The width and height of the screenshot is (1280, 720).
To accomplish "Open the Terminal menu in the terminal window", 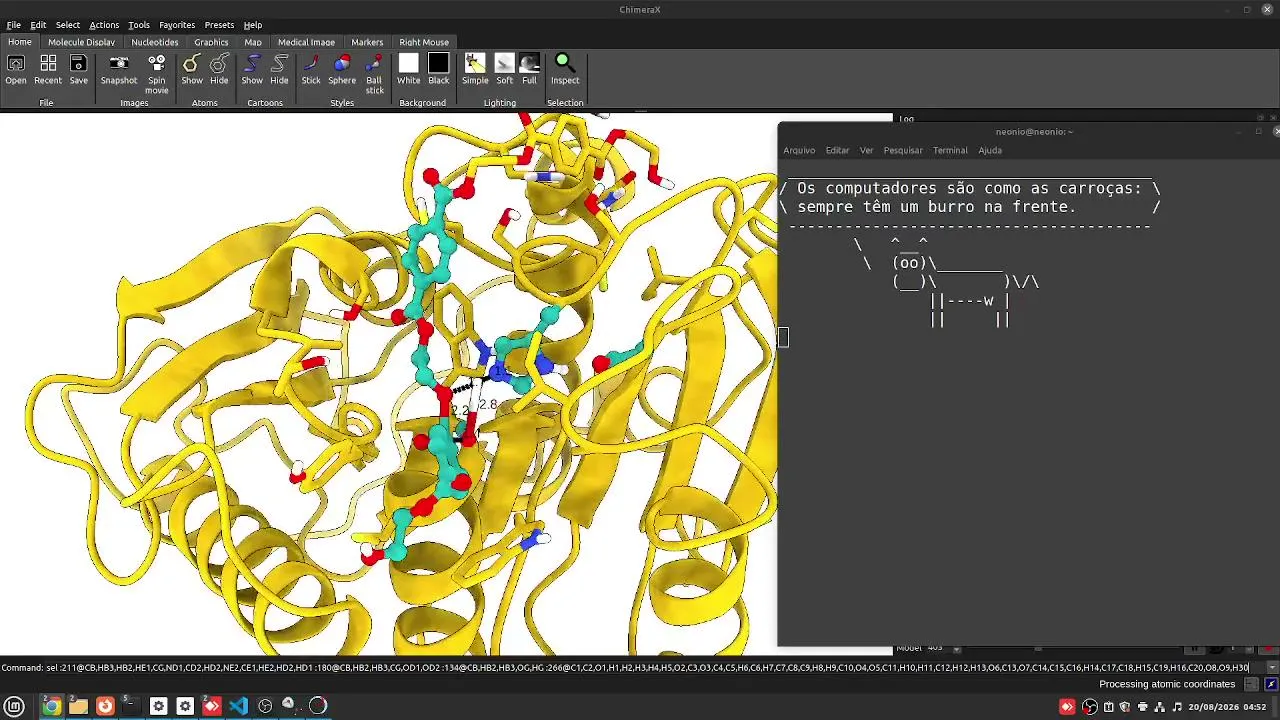I will click(950, 150).
